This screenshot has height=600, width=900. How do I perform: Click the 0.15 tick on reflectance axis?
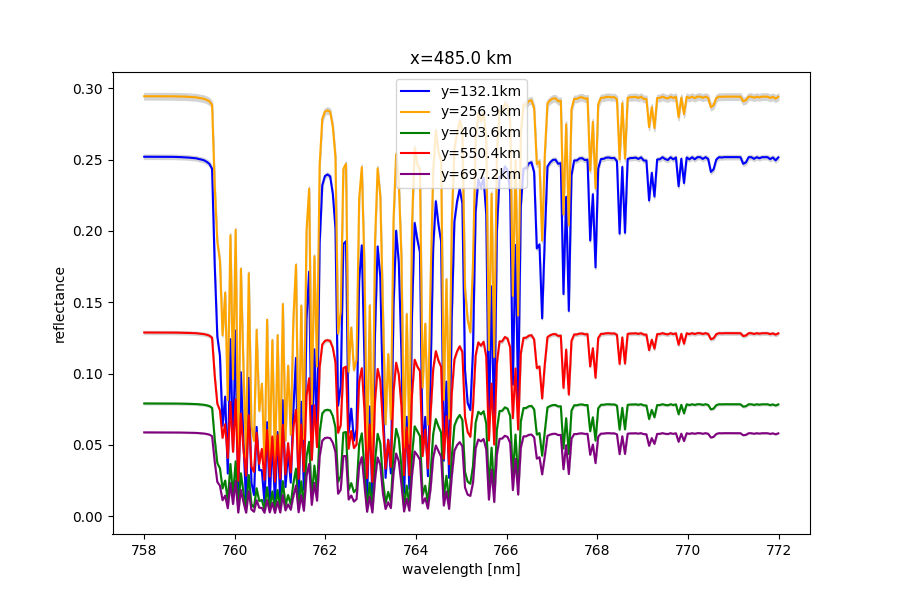tap(88, 303)
